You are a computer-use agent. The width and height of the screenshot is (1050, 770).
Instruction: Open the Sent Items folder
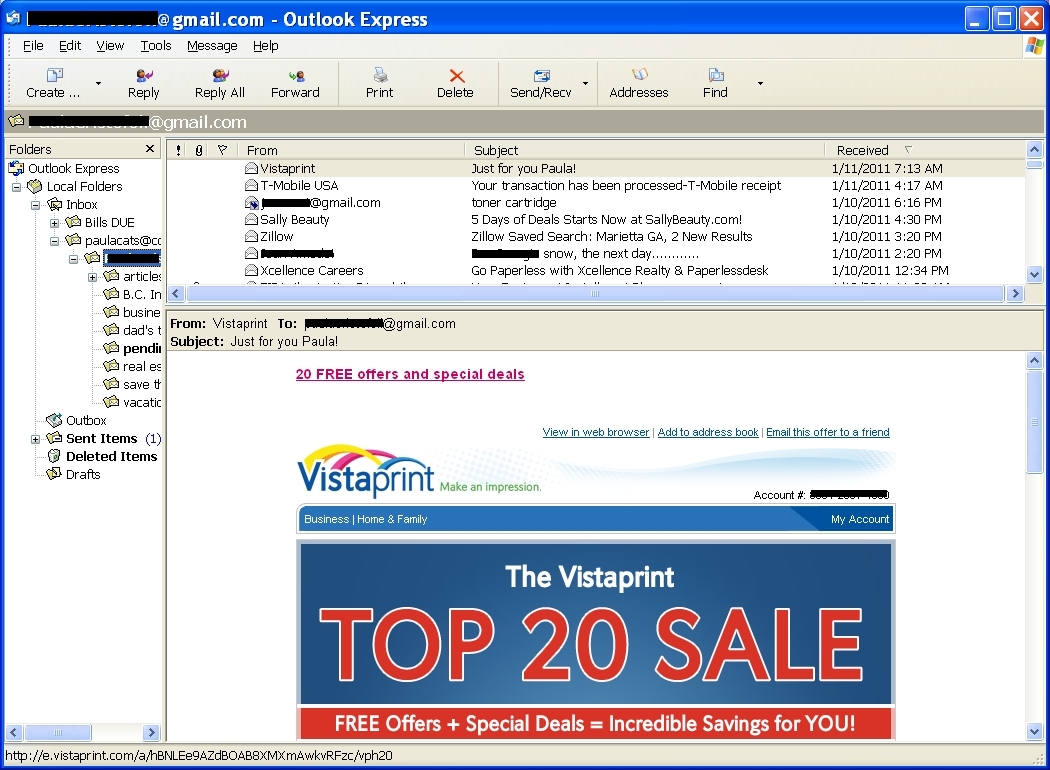pos(101,439)
